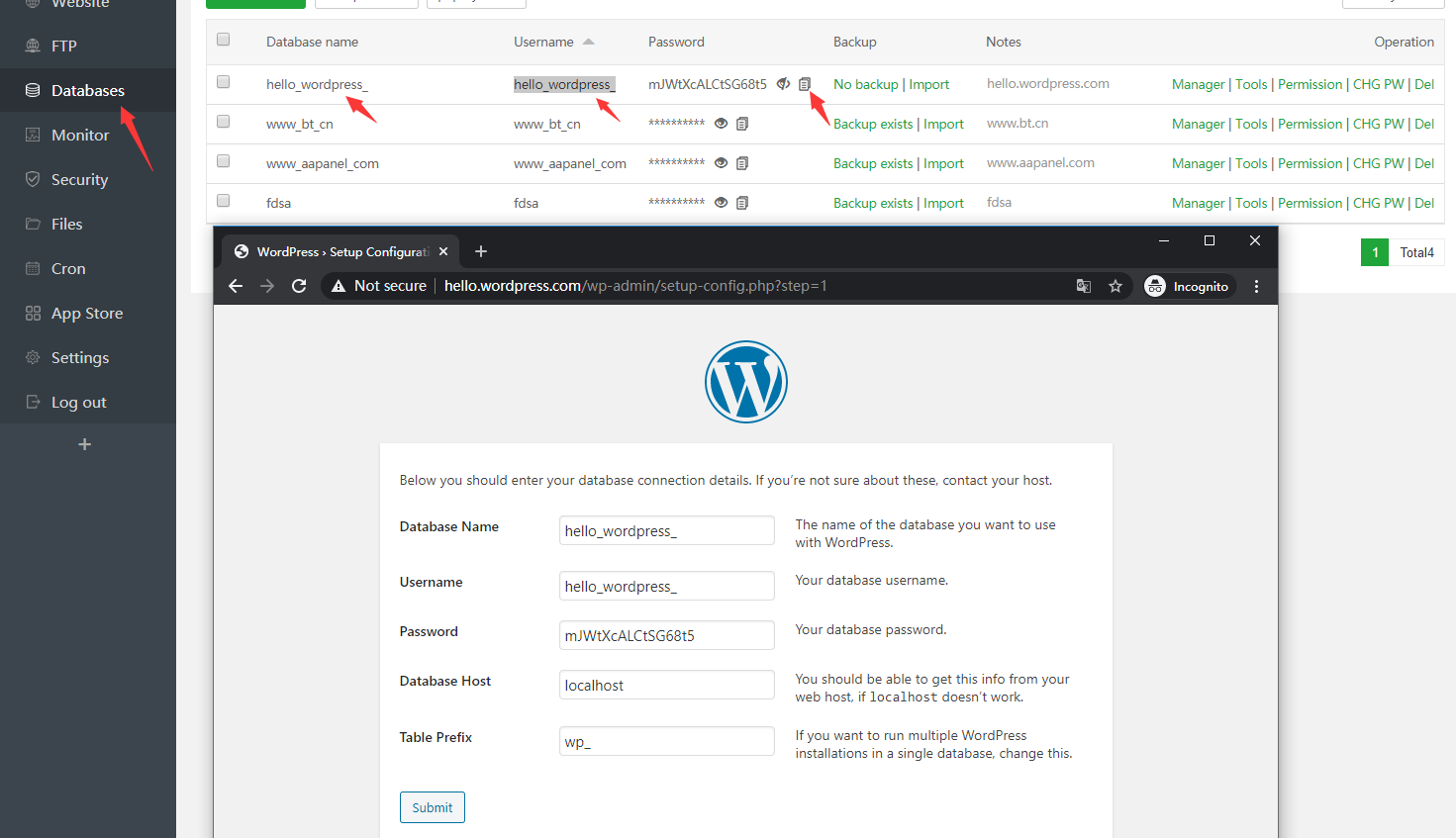
Task: Check the select-all databases checkbox
Action: coord(223,39)
